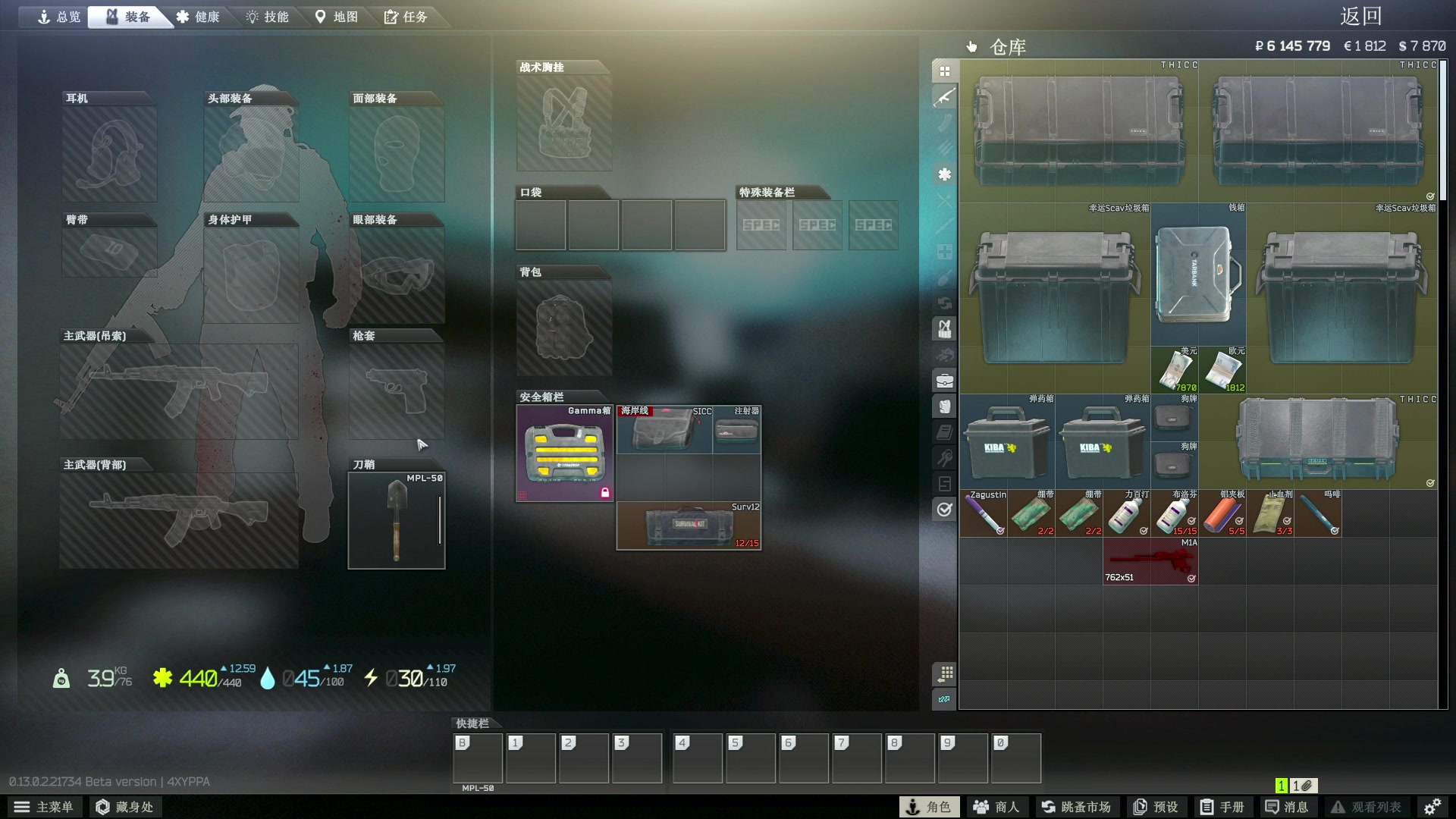Viewport: 1456px width, 819px height.
Task: Select the Zagustin injector in stash
Action: coord(984,513)
